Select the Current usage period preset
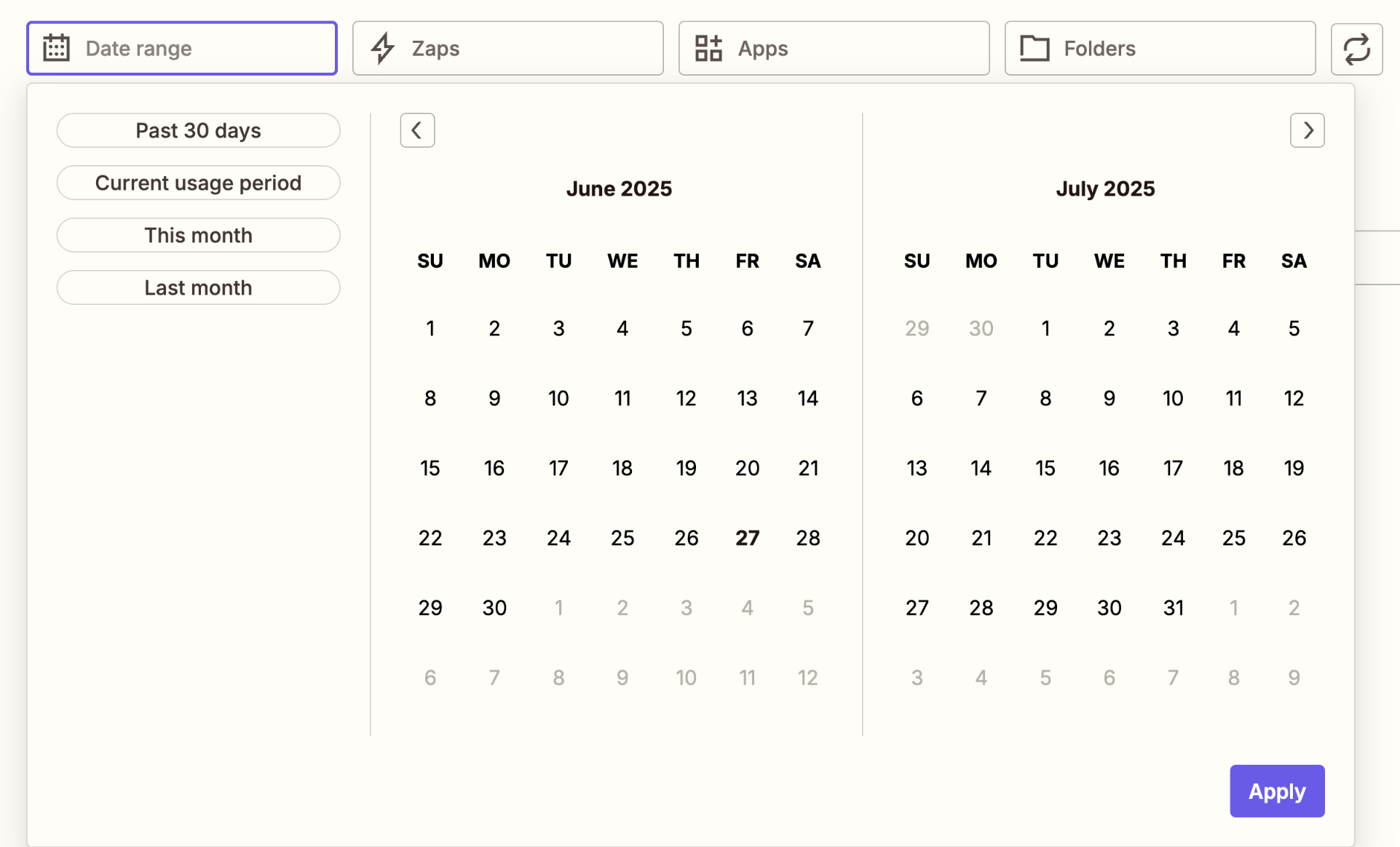The width and height of the screenshot is (1400, 847). click(x=198, y=183)
